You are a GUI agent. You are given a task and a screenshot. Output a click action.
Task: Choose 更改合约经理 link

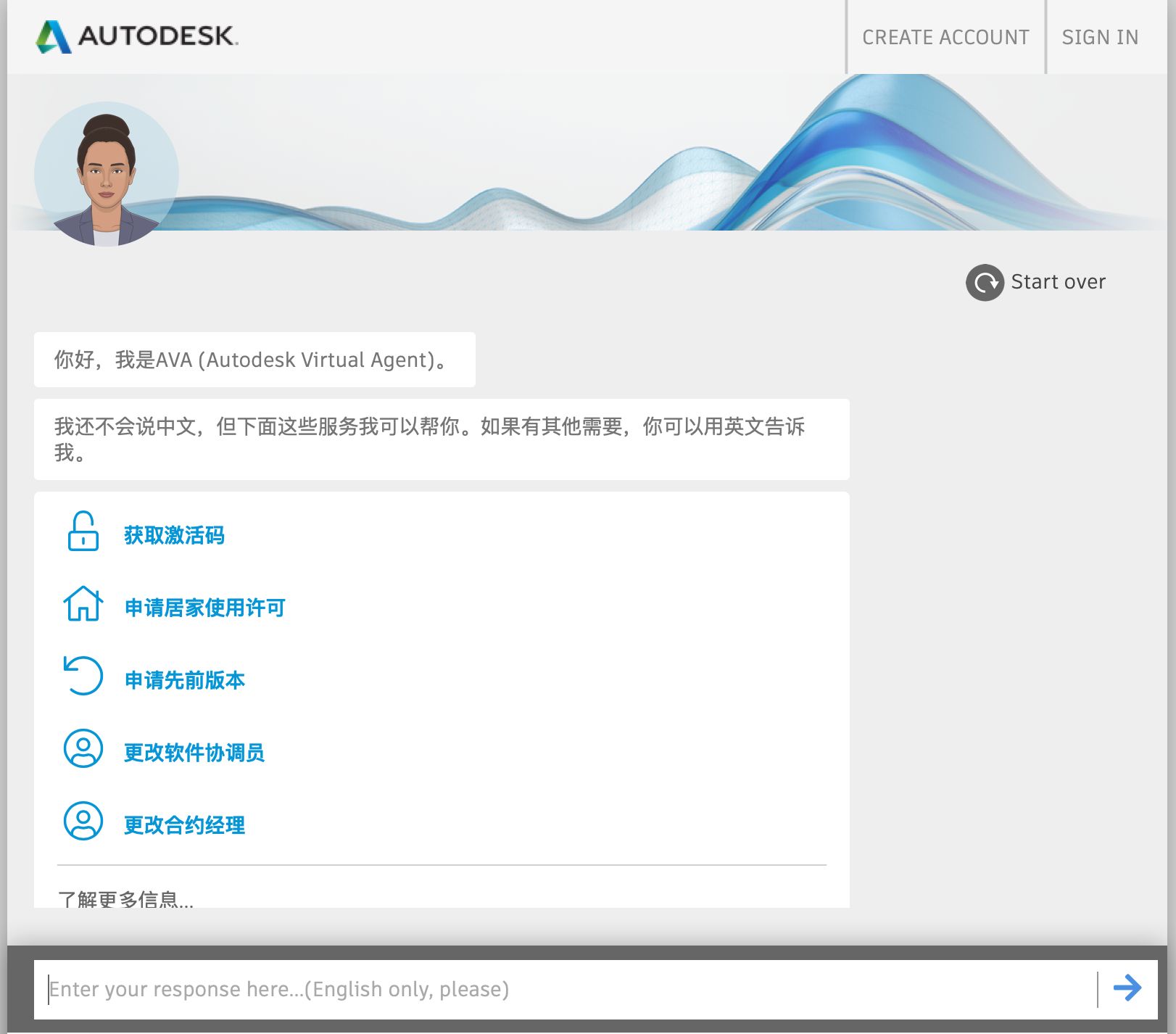(x=184, y=825)
